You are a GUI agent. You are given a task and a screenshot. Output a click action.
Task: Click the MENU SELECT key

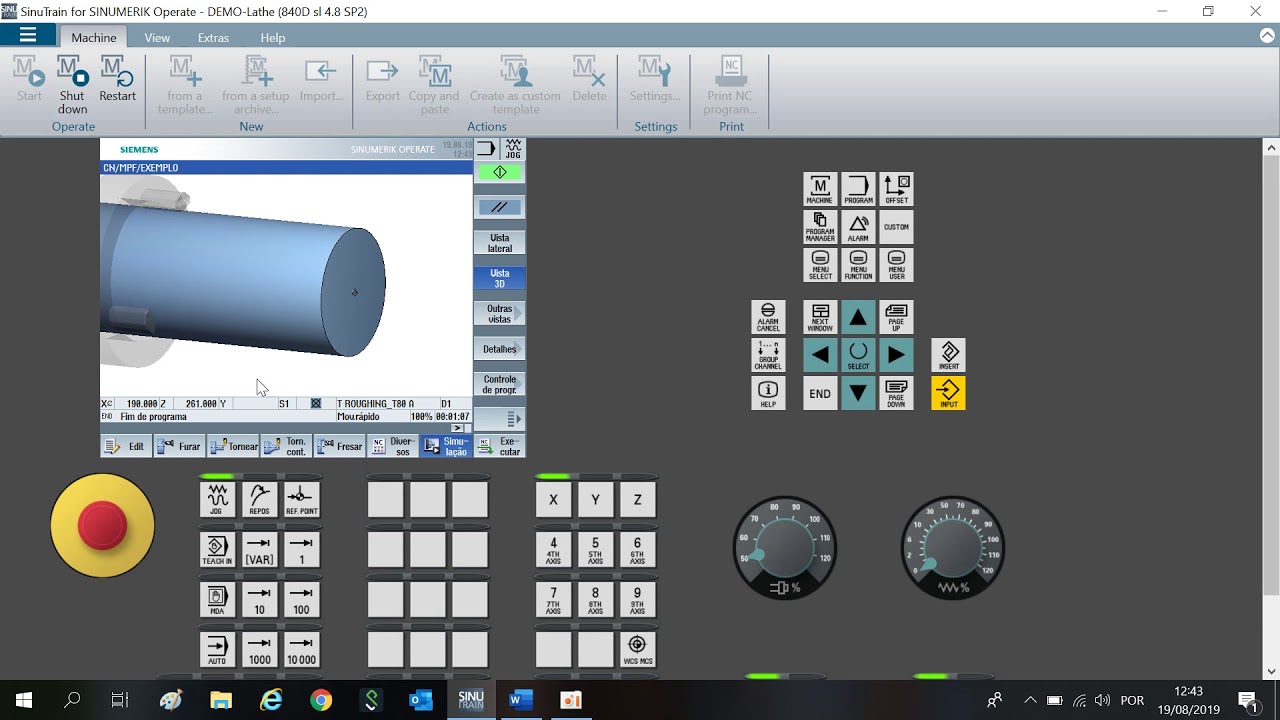click(x=820, y=265)
